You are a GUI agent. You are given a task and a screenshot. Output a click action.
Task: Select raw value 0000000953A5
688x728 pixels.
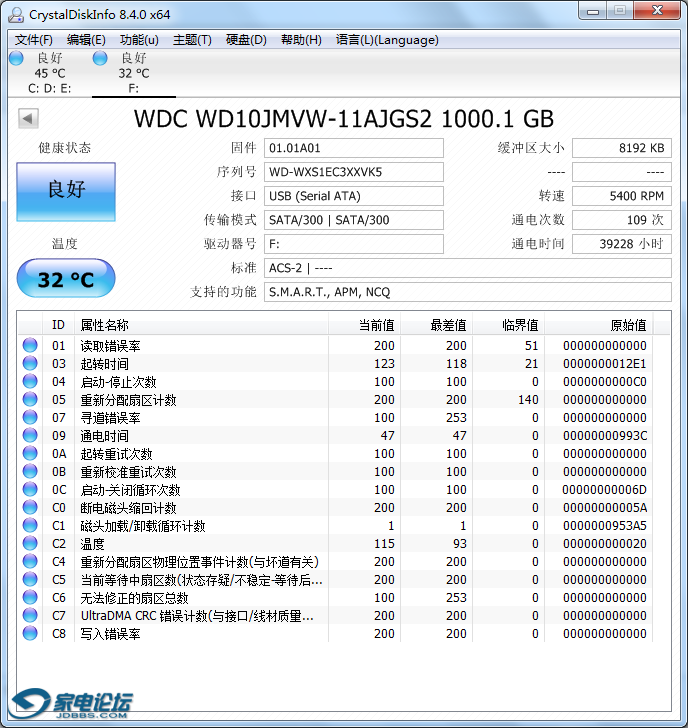tap(604, 526)
